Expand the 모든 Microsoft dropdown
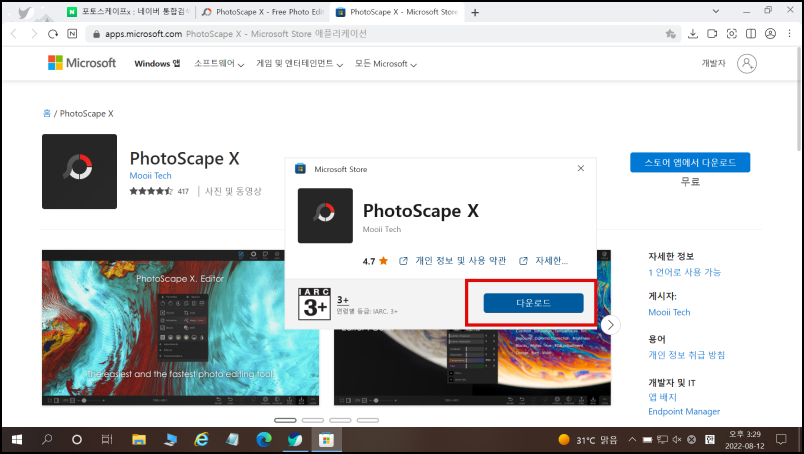Image resolution: width=804 pixels, height=454 pixels. pyautogui.click(x=386, y=64)
